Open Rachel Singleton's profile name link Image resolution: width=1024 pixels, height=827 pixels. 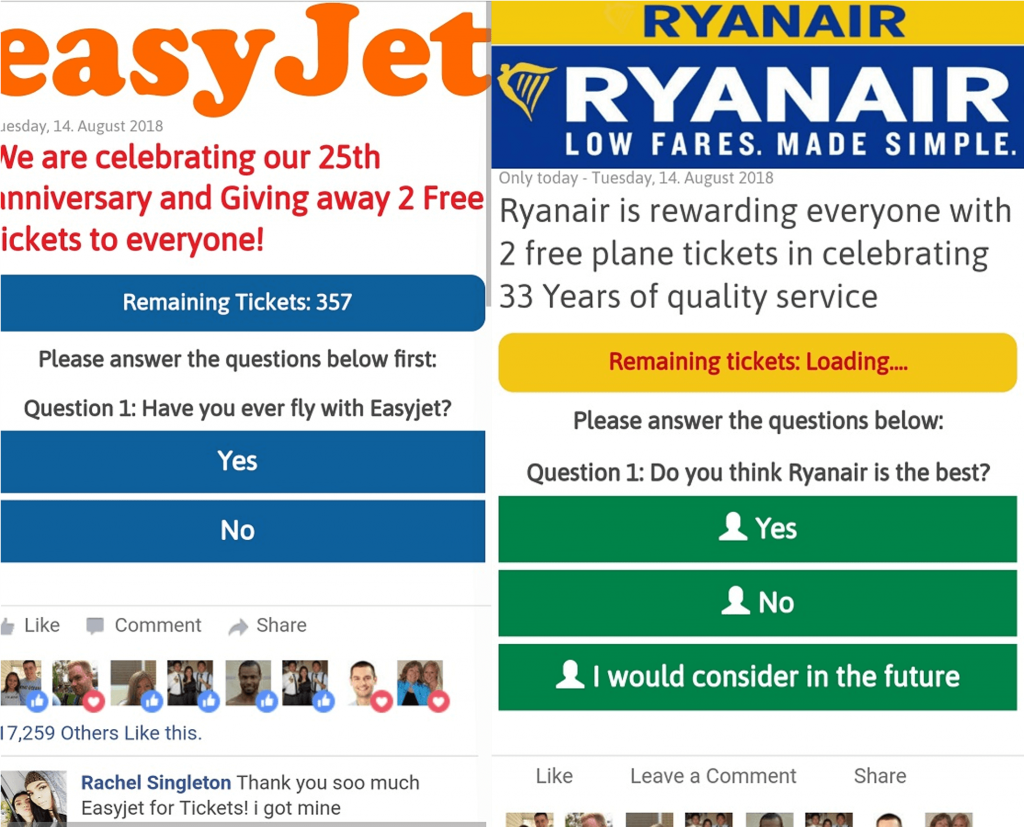(x=156, y=783)
